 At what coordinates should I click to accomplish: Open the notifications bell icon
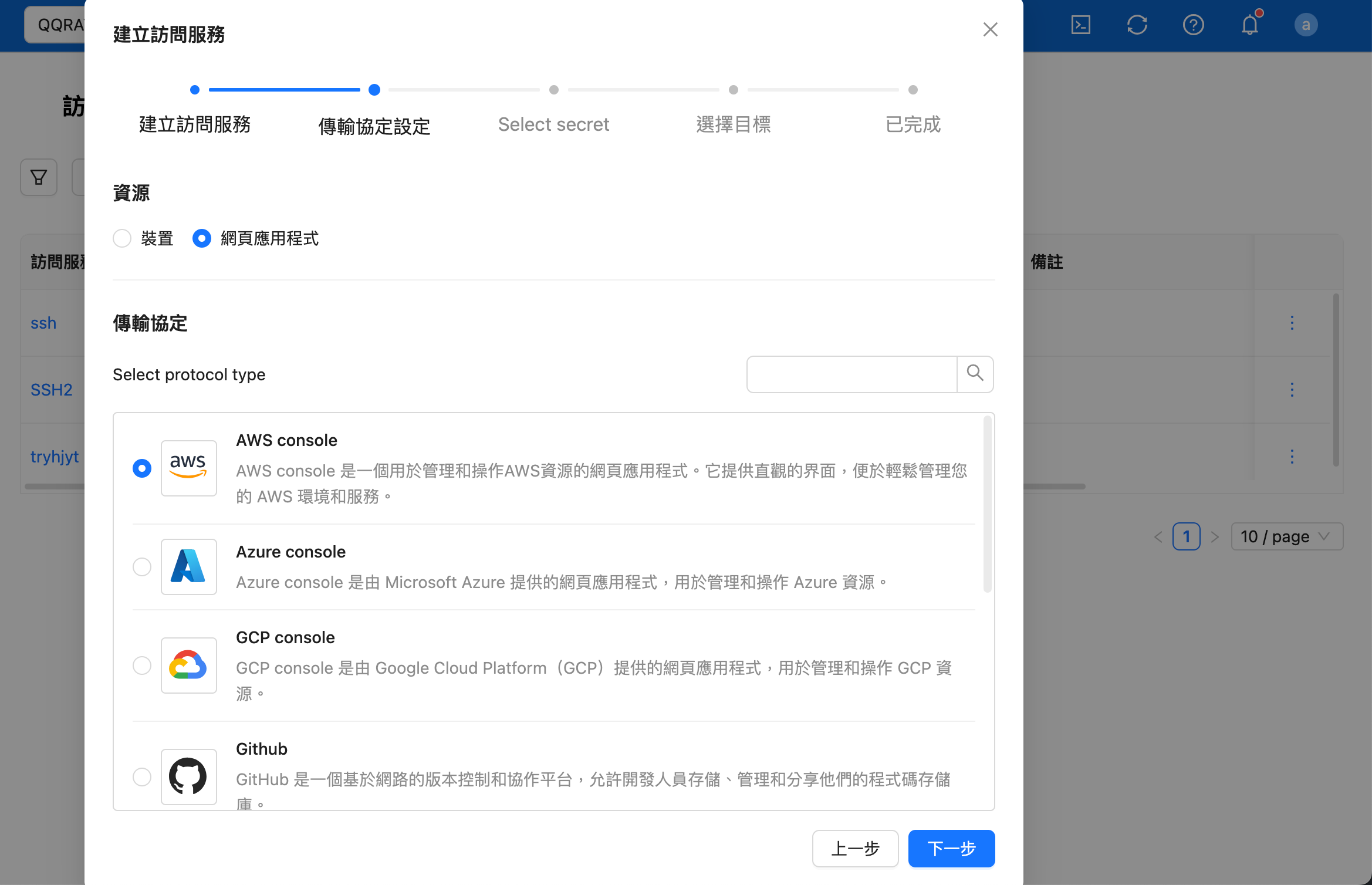coord(1250,23)
